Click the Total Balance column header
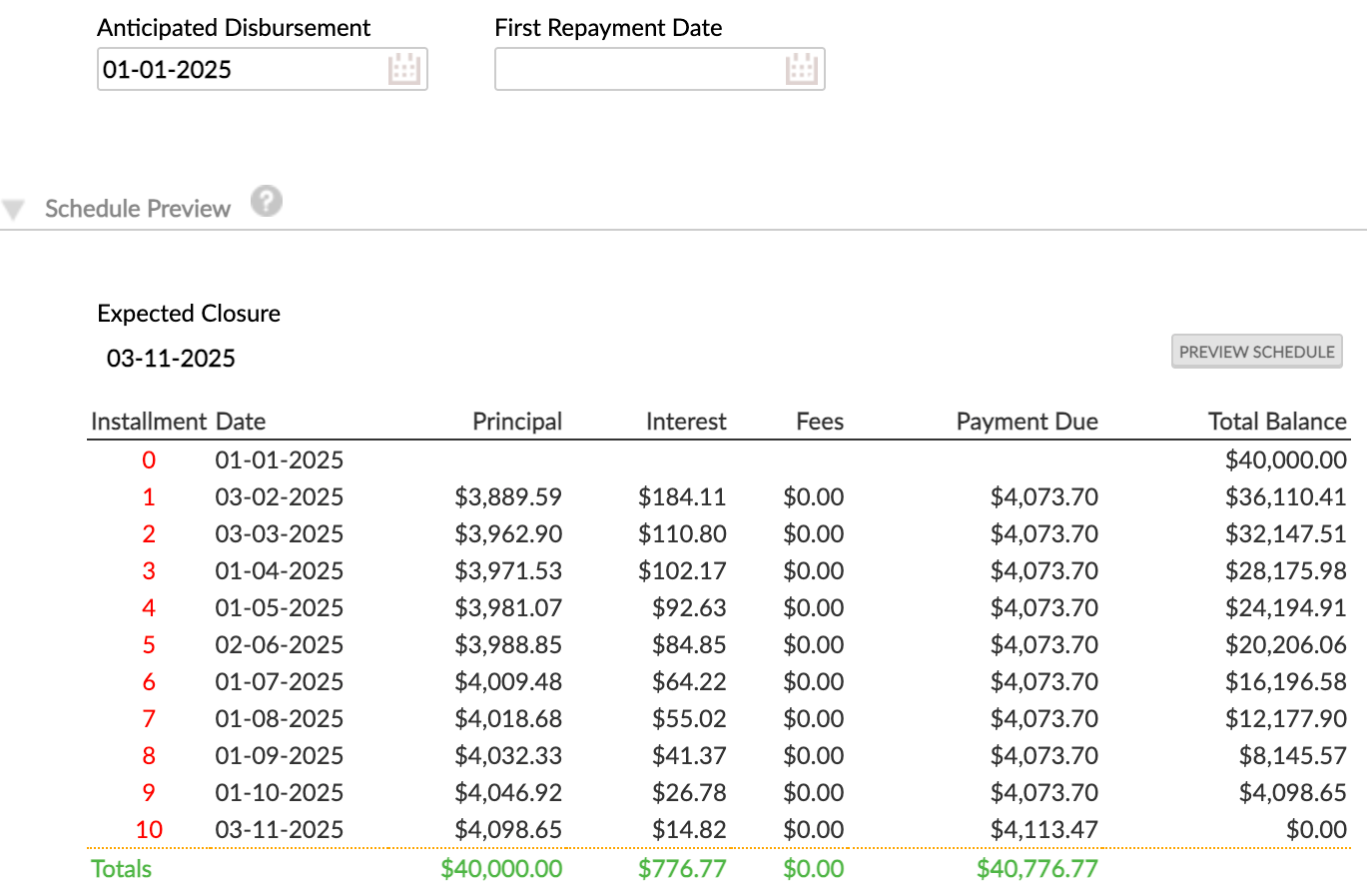1372x895 pixels. (1276, 422)
